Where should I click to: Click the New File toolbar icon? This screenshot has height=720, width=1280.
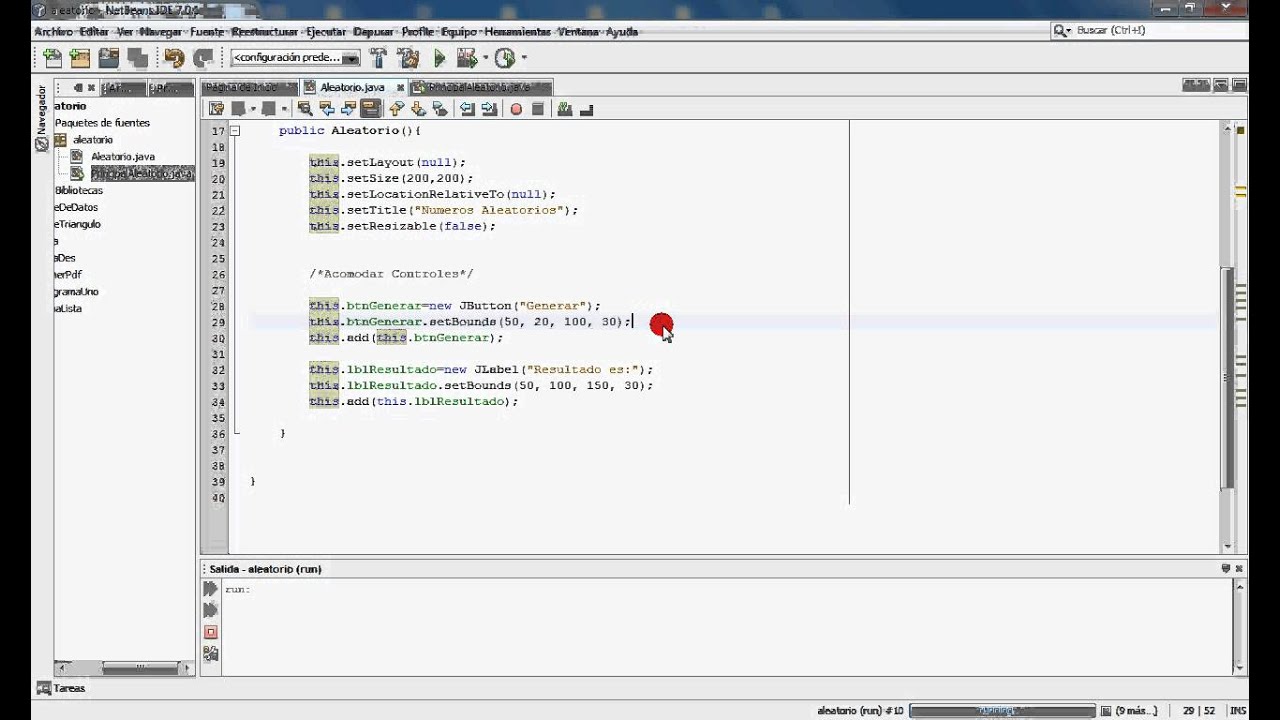(x=53, y=57)
